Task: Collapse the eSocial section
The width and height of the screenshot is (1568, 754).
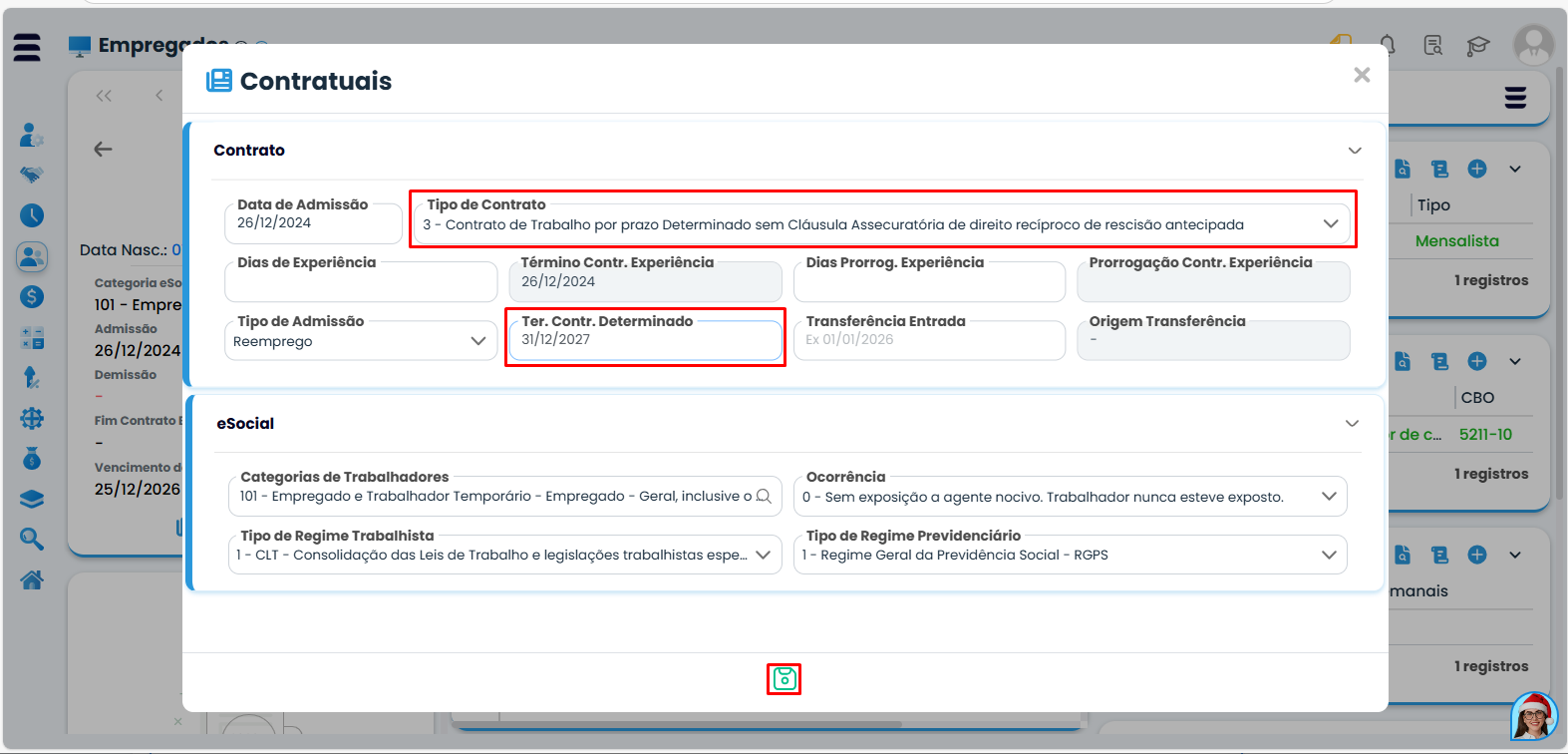Action: click(x=1352, y=424)
